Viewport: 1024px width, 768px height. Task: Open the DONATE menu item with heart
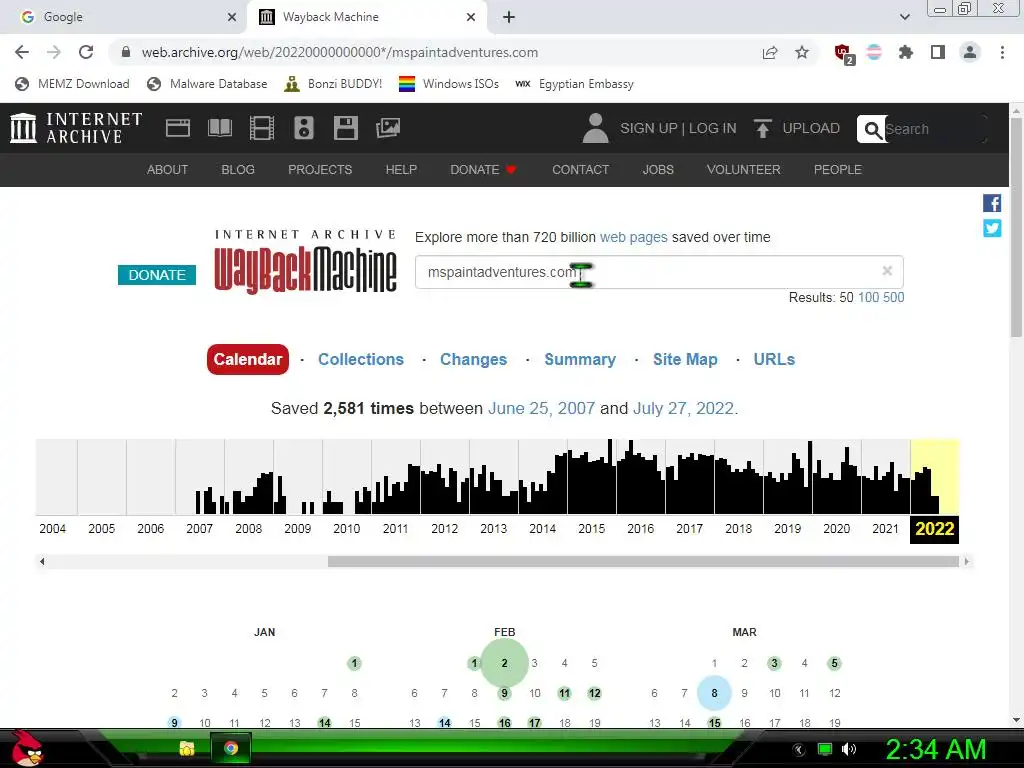483,170
